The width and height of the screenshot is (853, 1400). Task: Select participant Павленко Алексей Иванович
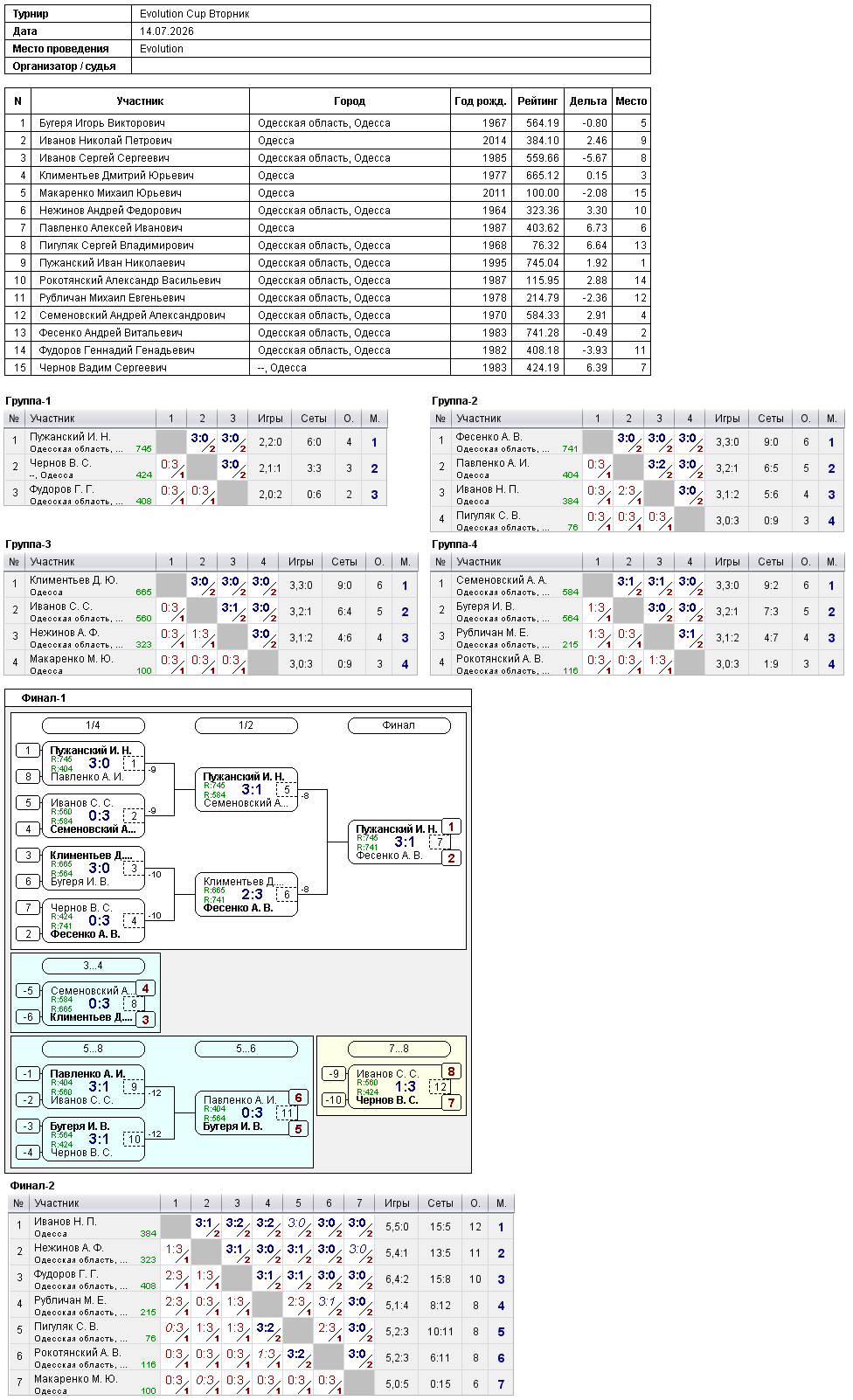click(111, 228)
